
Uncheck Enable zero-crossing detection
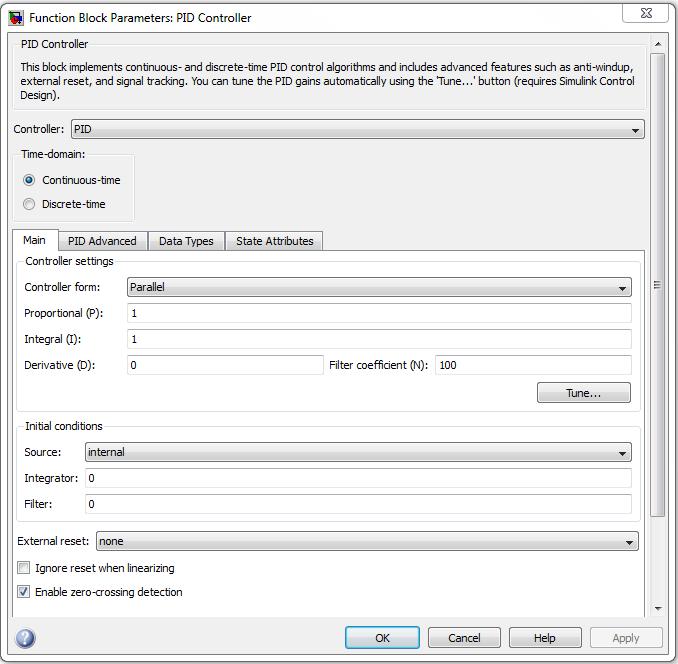[x=24, y=592]
